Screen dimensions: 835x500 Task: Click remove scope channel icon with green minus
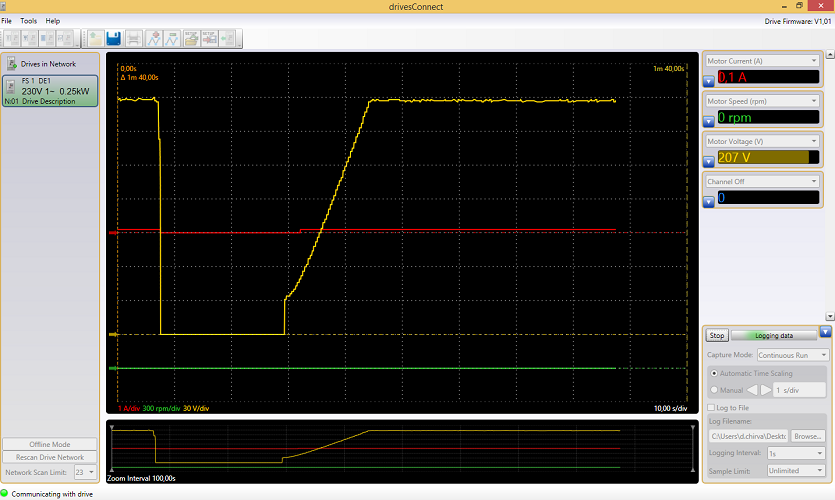(172, 38)
